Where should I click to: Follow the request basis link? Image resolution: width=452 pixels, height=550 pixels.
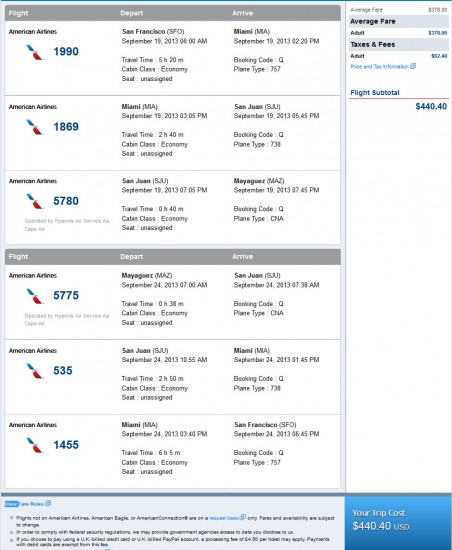(x=224, y=518)
